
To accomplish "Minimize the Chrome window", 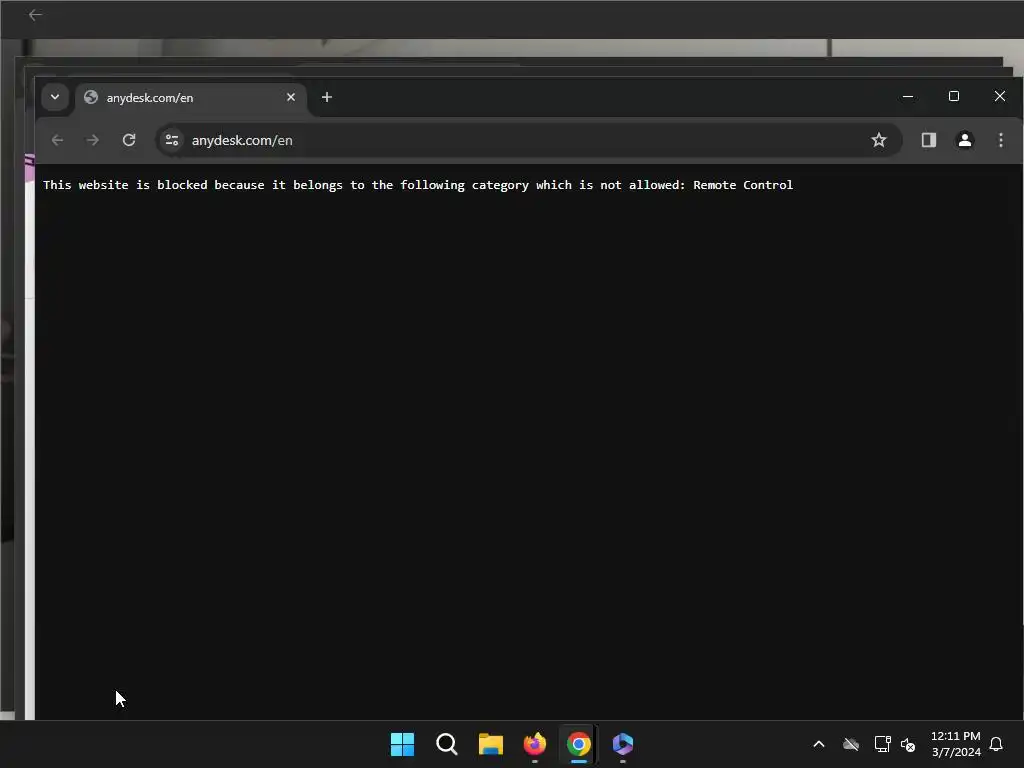I will point(908,97).
